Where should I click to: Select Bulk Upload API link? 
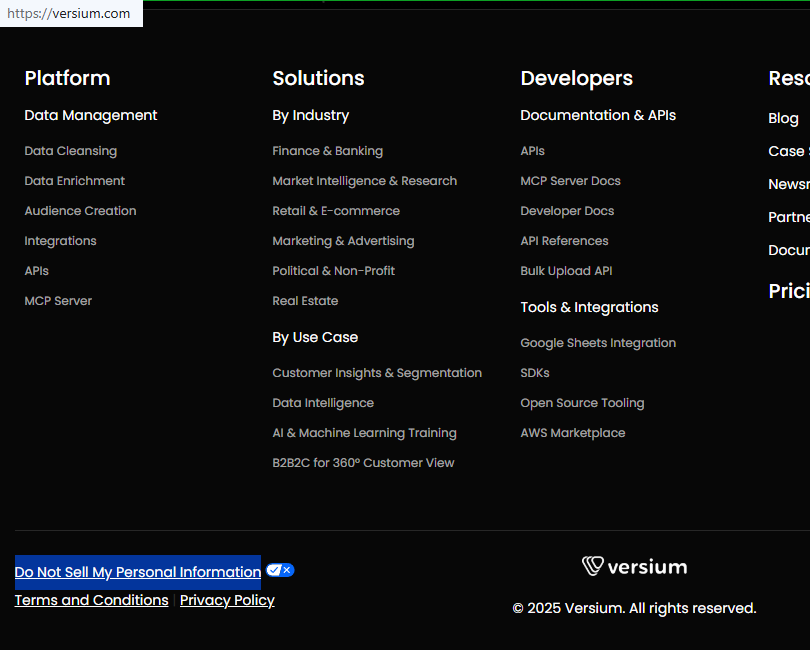point(566,271)
